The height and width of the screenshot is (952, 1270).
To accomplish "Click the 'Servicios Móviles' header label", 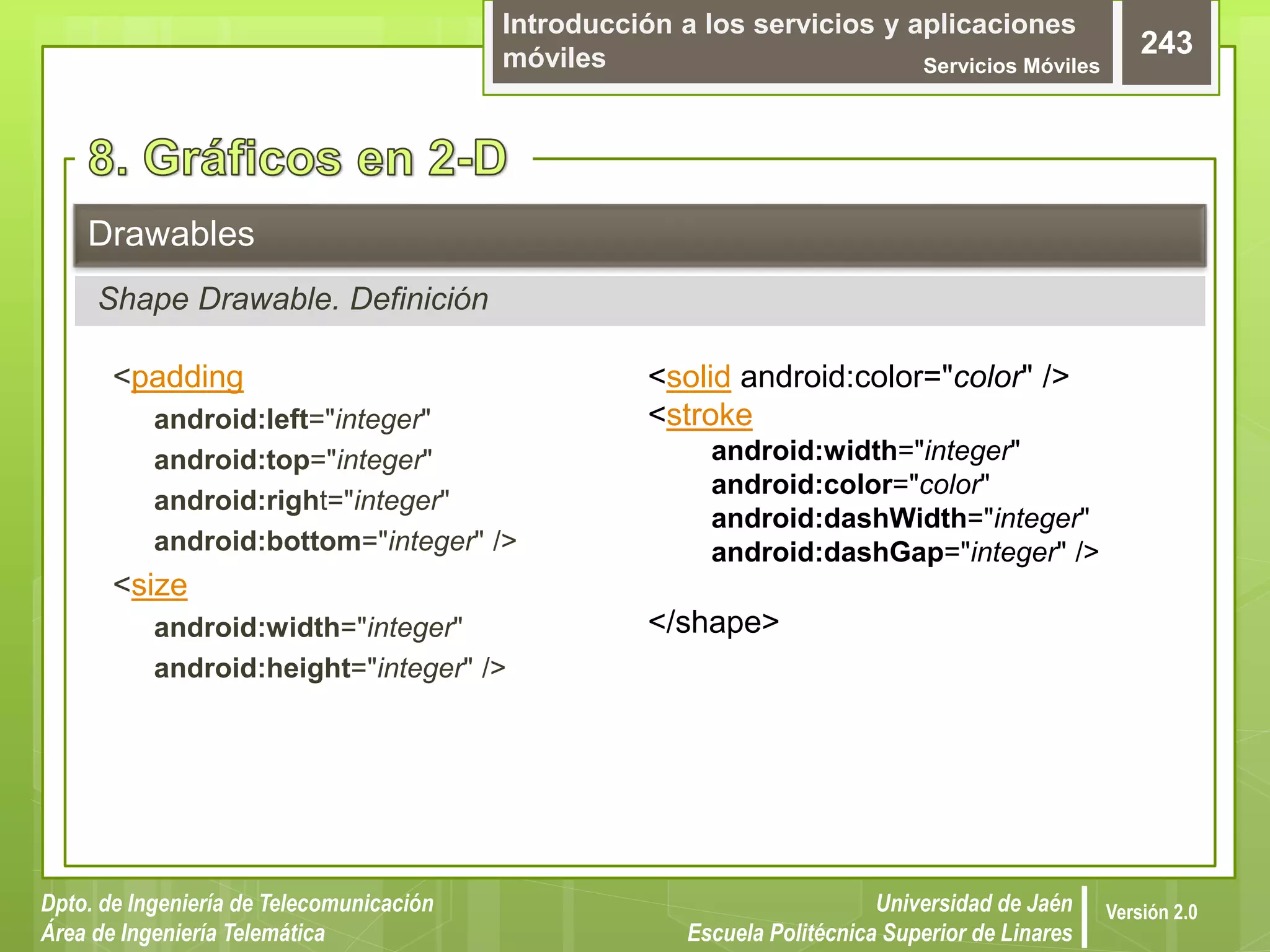I will tap(1011, 66).
